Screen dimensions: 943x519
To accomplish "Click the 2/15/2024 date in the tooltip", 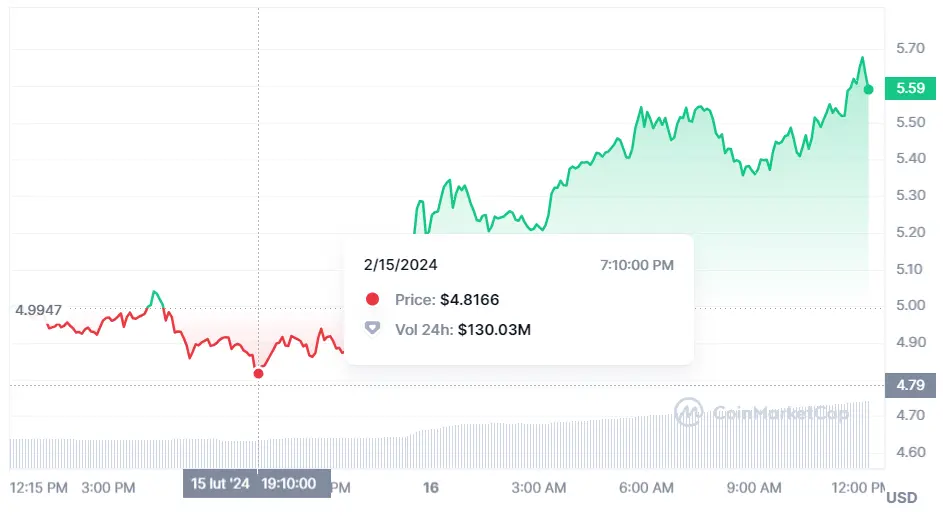I will [x=400, y=265].
